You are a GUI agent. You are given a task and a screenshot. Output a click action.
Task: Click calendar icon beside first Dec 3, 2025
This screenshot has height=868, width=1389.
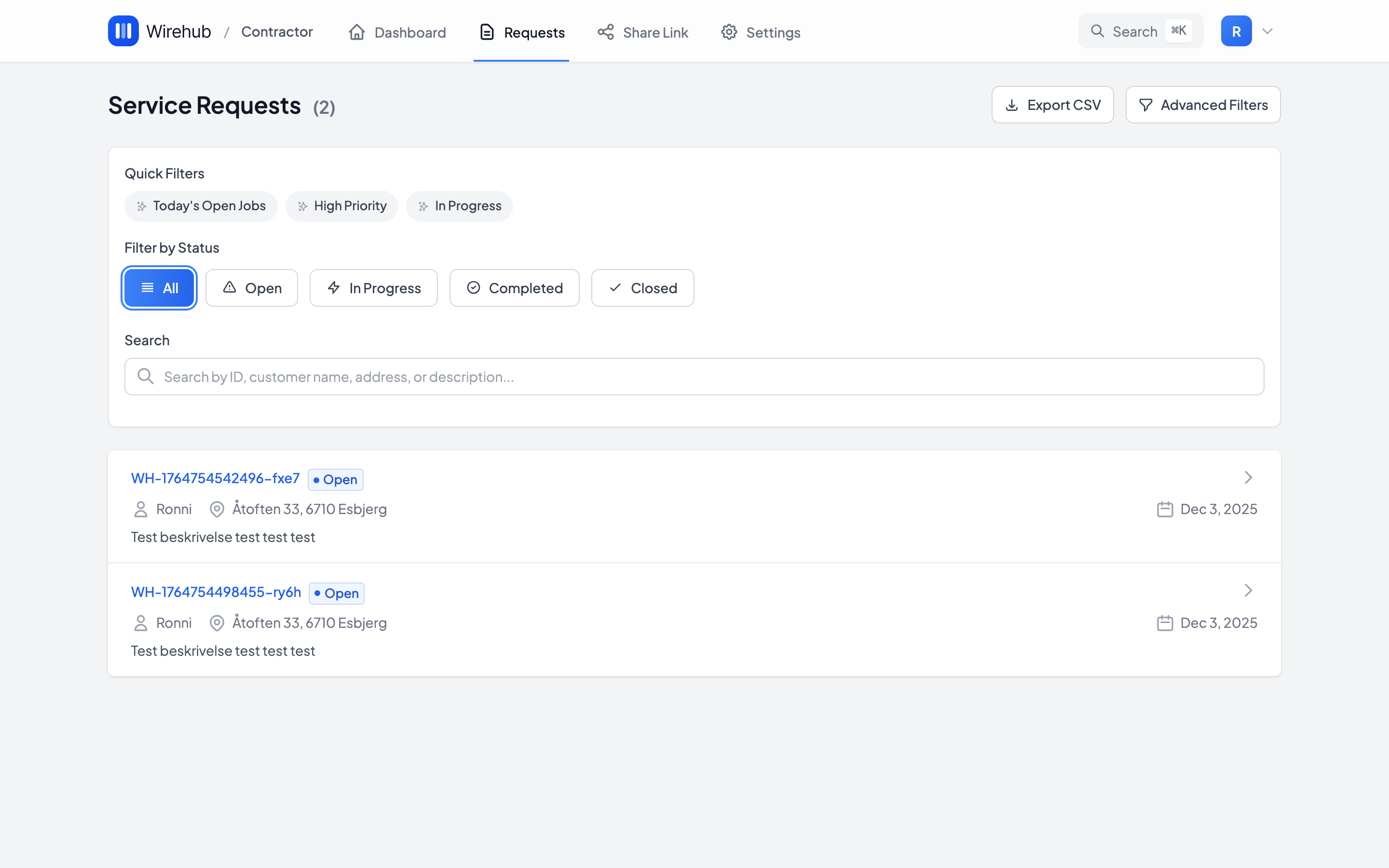(x=1165, y=509)
